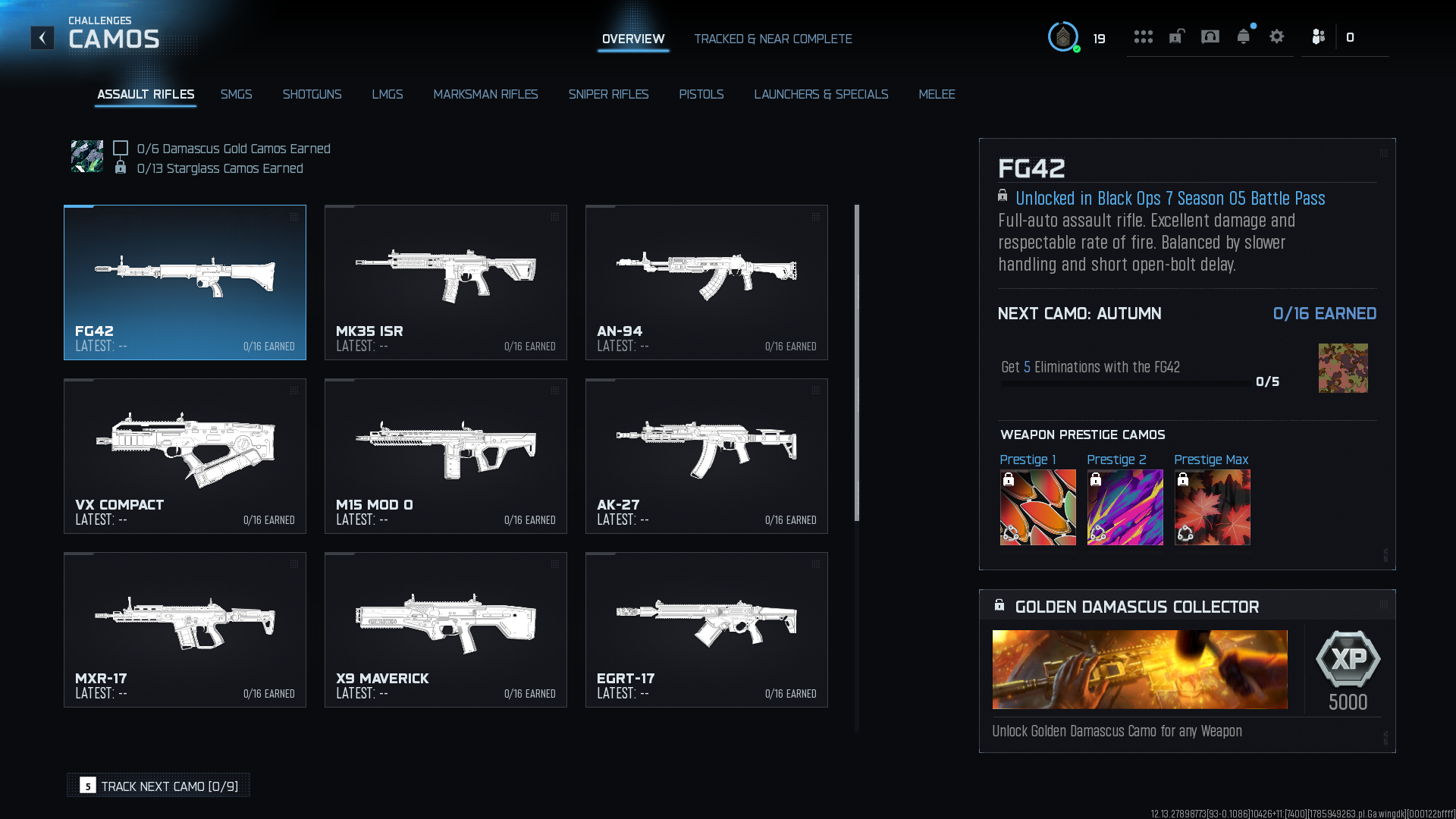Click the Golden Damascus camo preview image
1456x819 pixels.
(x=1140, y=670)
